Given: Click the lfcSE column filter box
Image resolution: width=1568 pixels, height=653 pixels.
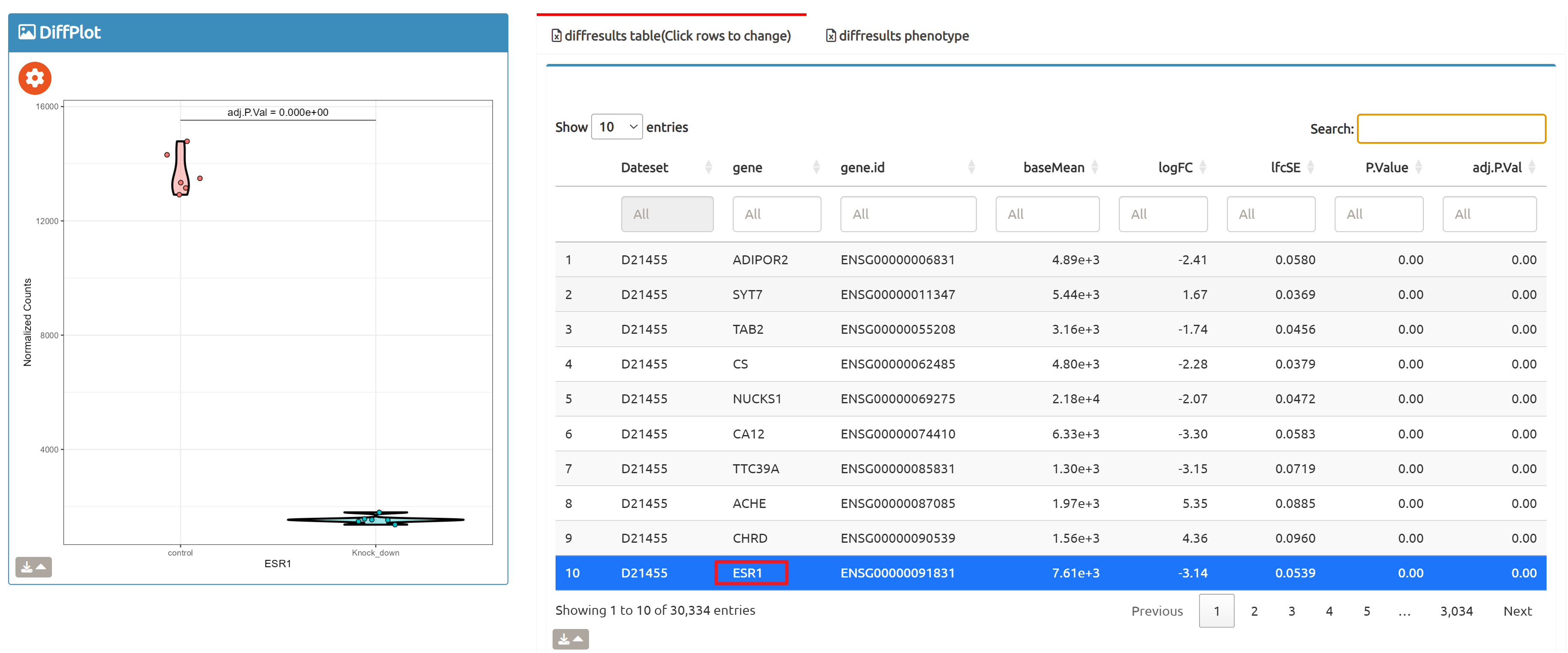Looking at the screenshot, I should [1271, 214].
